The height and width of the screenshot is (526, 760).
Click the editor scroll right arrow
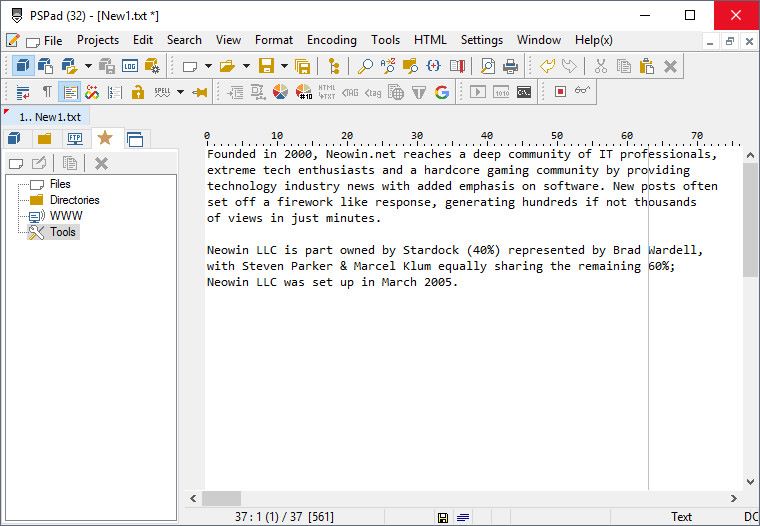733,498
